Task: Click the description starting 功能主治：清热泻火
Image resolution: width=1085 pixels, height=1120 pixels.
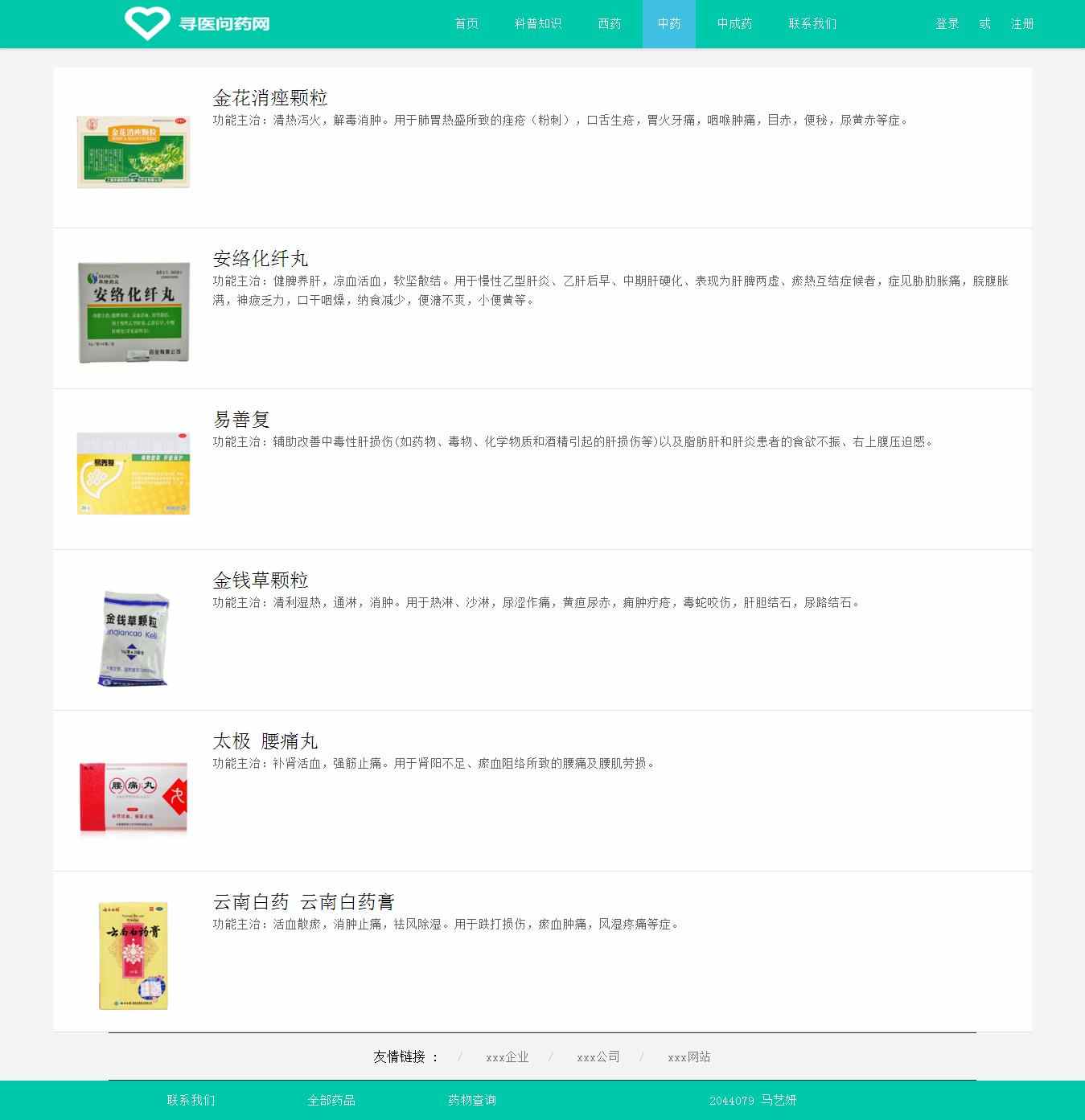Action: (x=562, y=121)
